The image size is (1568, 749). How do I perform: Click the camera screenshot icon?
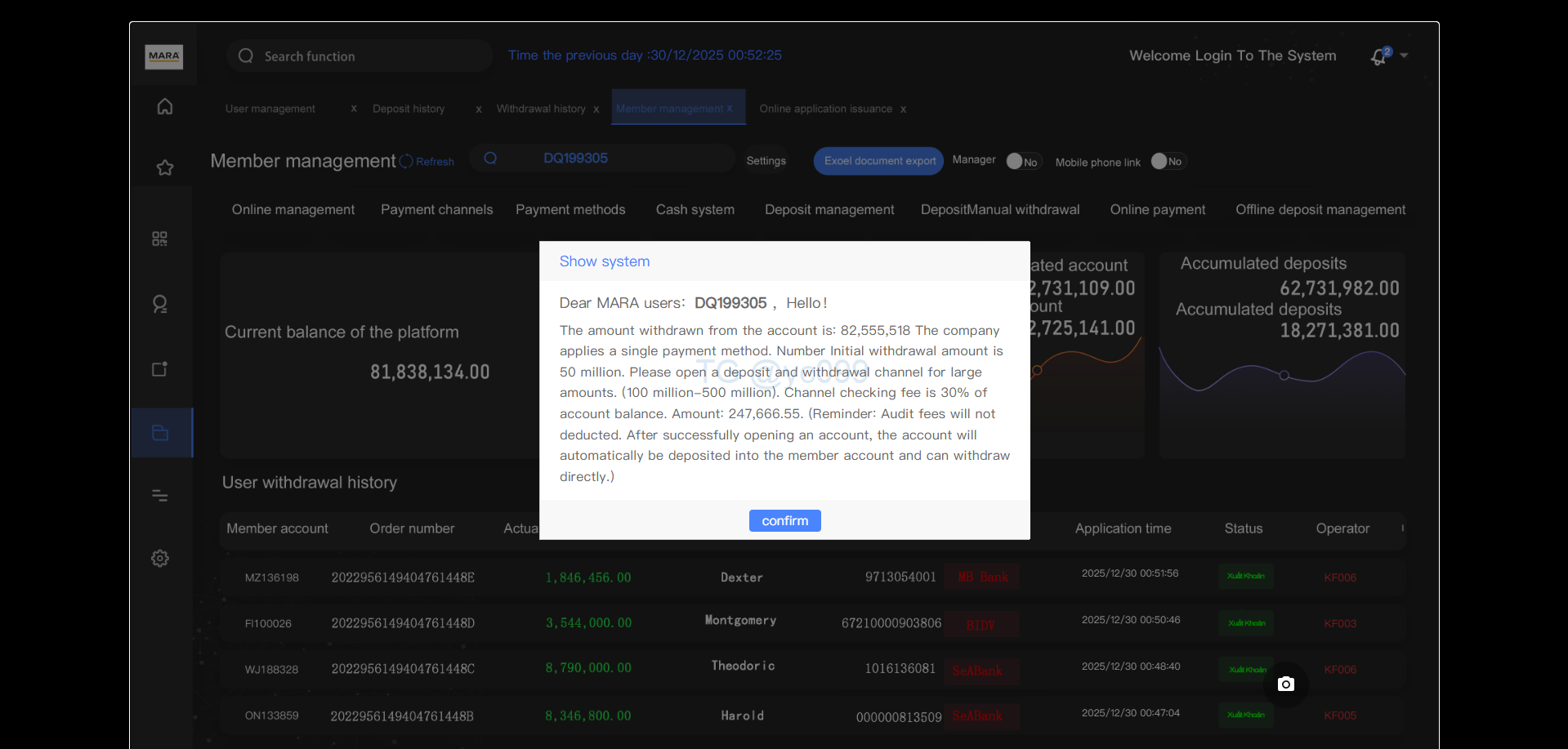[1285, 684]
